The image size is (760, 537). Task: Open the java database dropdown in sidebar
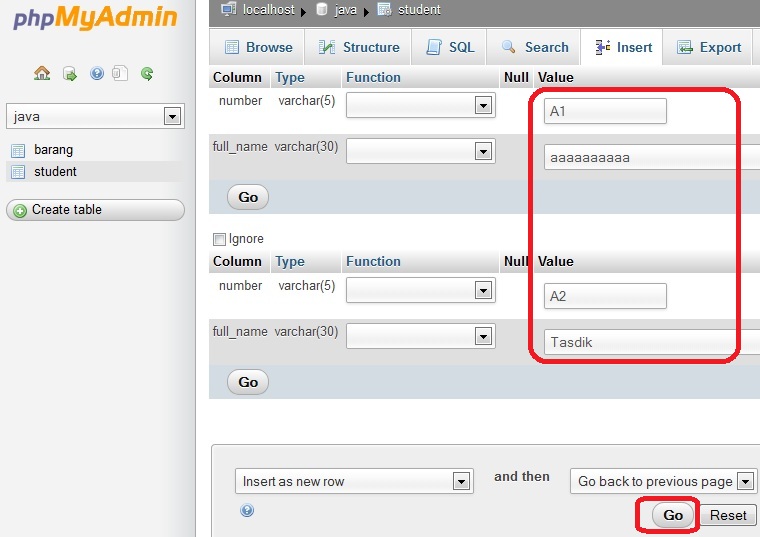coord(95,116)
